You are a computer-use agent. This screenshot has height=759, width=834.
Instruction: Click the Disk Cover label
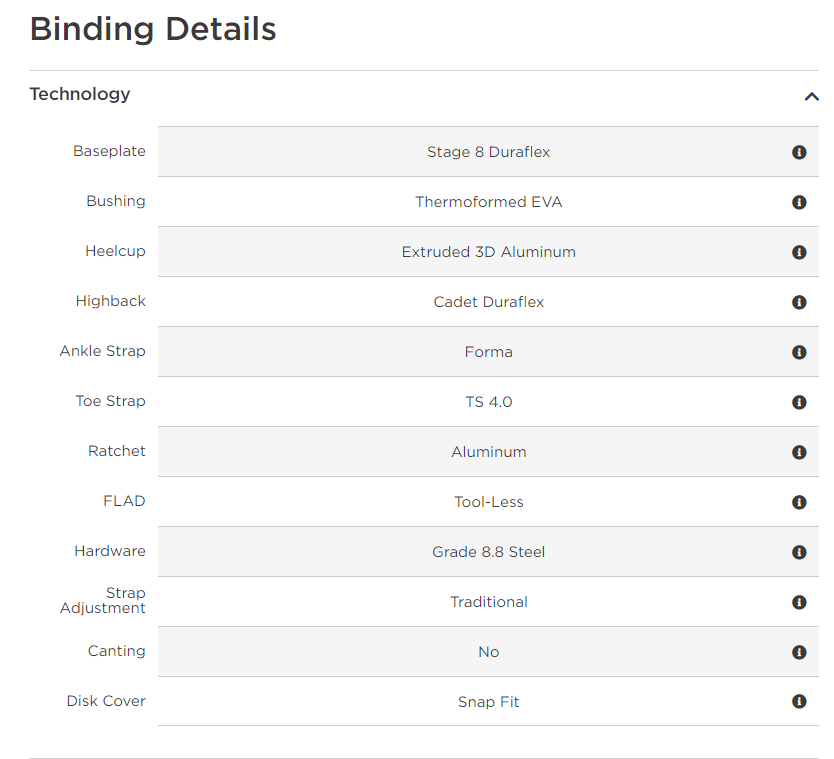pyautogui.click(x=106, y=701)
